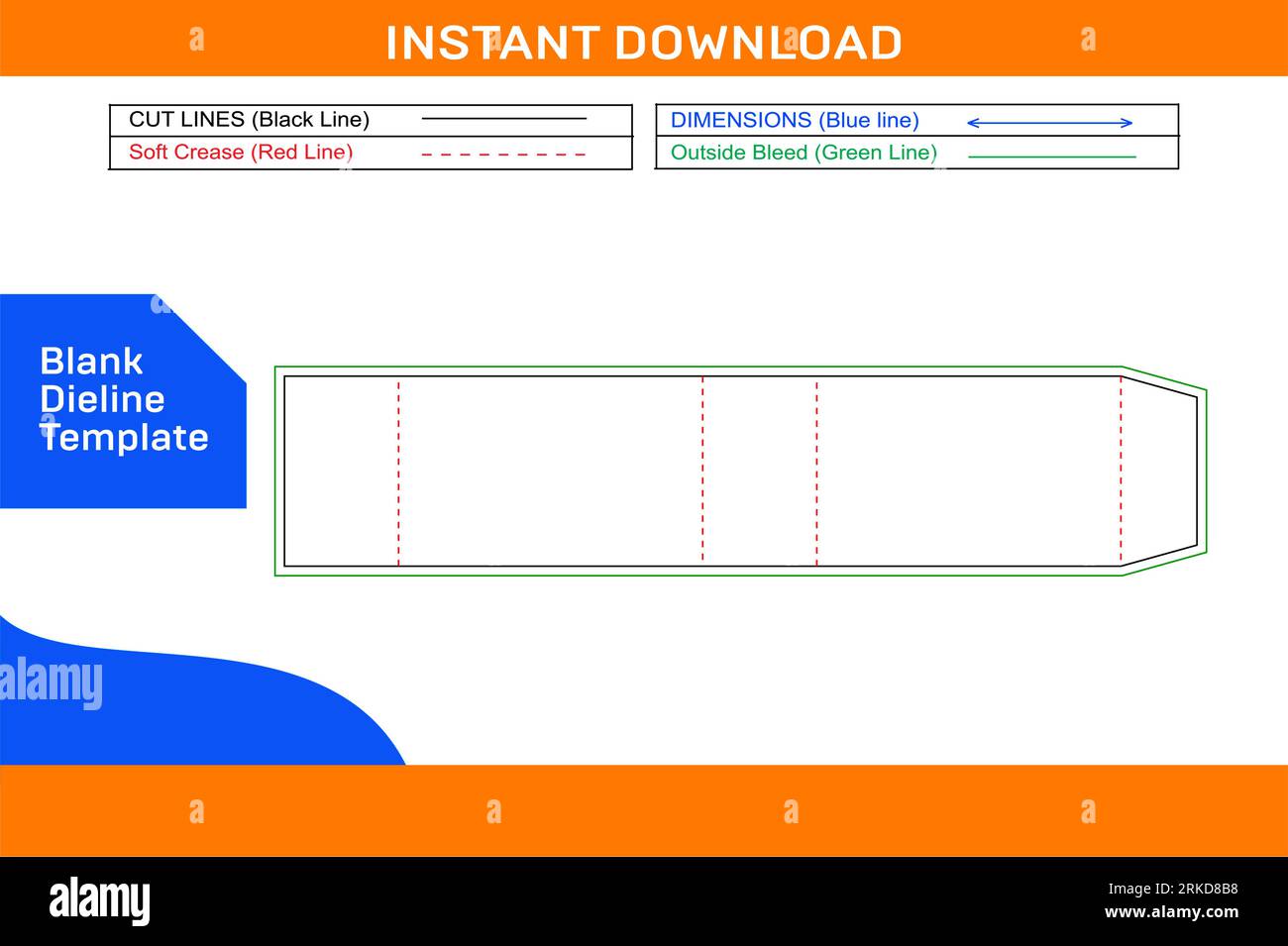This screenshot has height=946, width=1288.
Task: Click the black cut line sample
Action: (504, 119)
